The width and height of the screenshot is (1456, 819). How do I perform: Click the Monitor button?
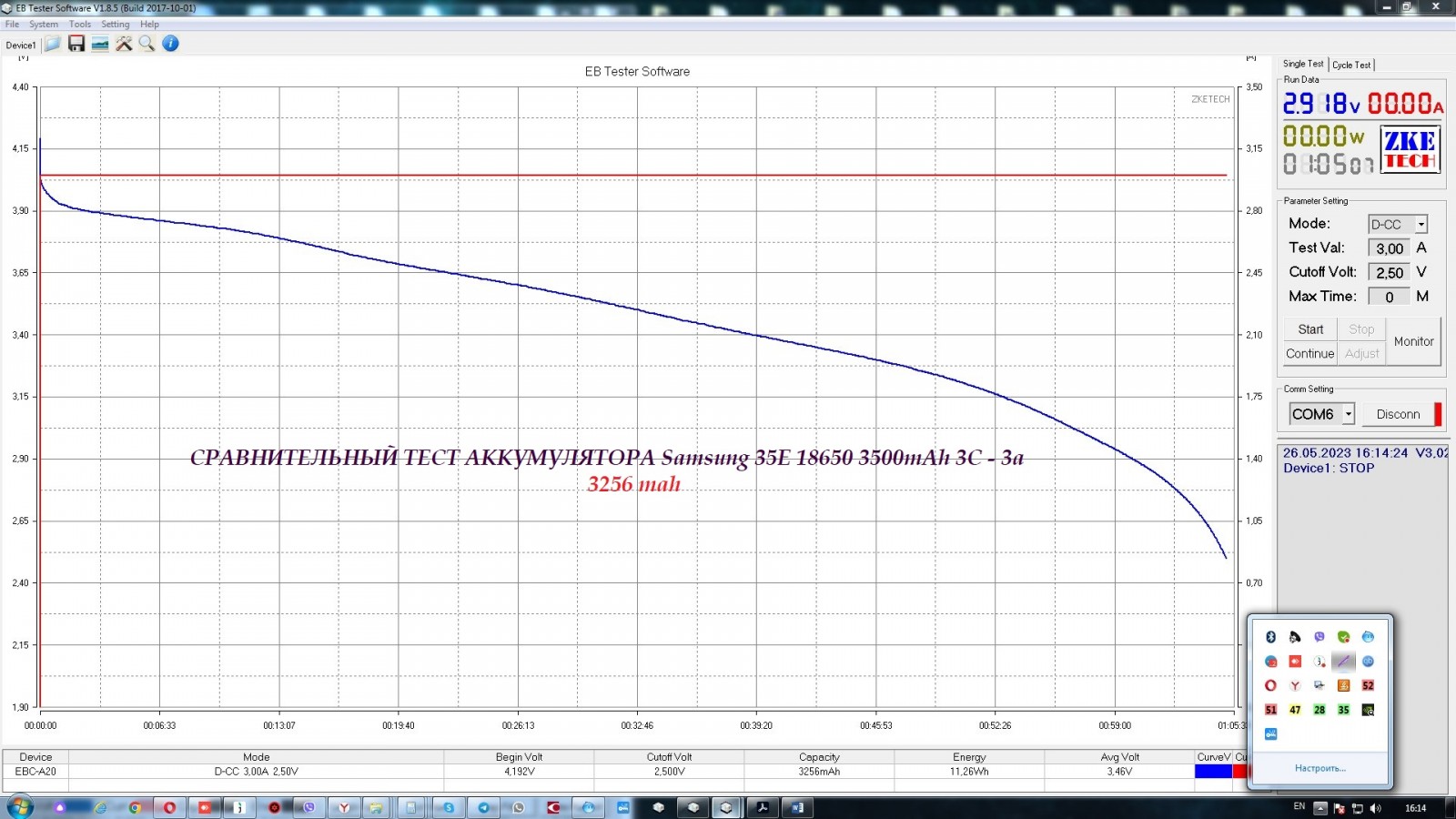[x=1413, y=341]
